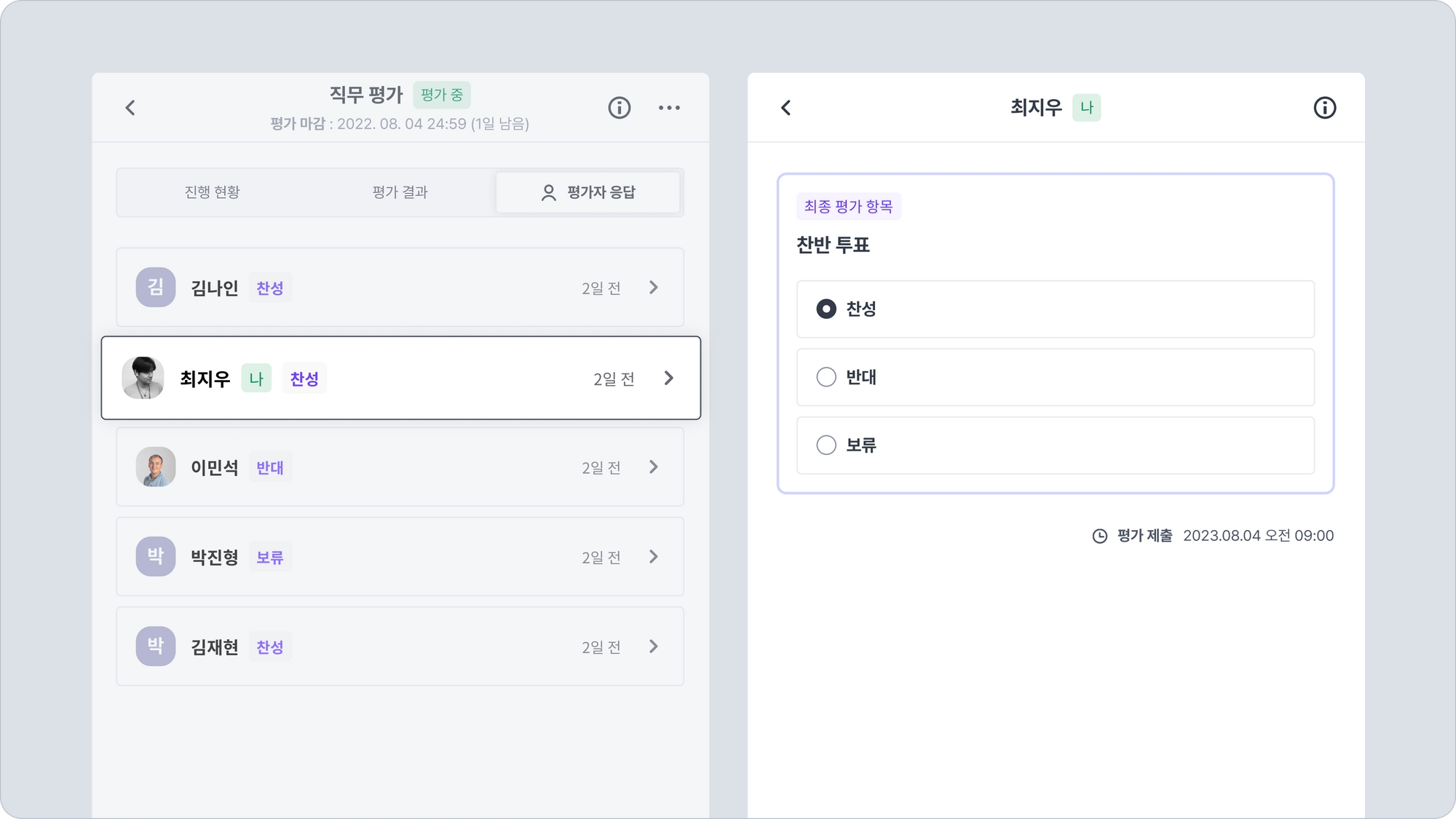Click clock icon next to 평가 제출

(x=1099, y=536)
